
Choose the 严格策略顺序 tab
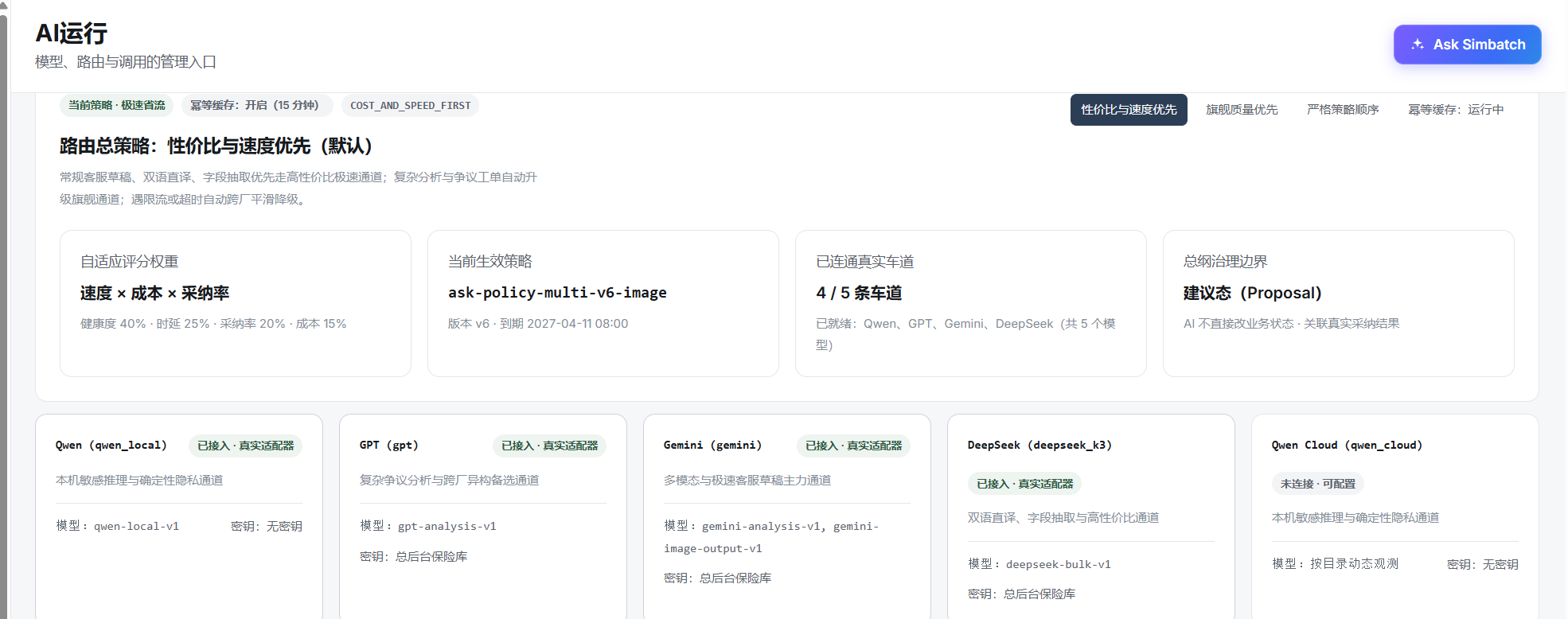click(x=1343, y=110)
